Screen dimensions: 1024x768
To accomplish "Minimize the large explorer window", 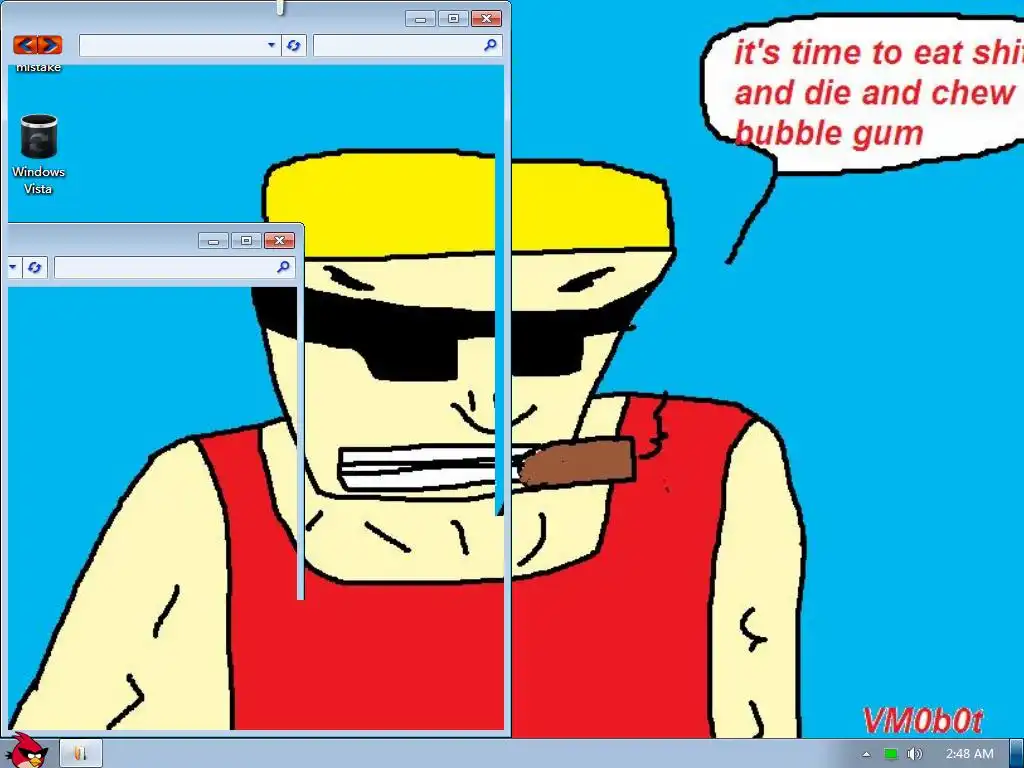I will (x=420, y=19).
